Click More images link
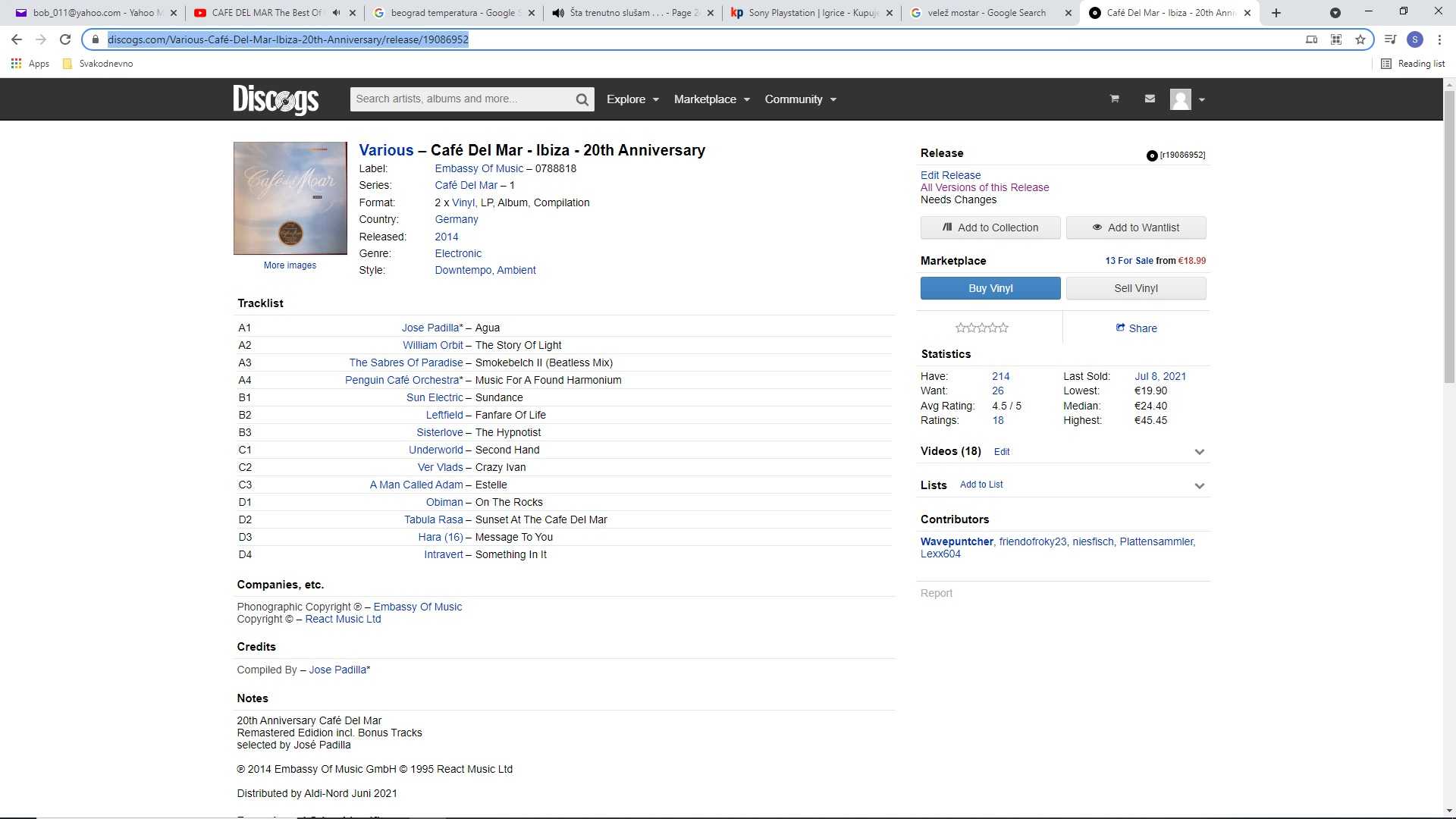 [x=290, y=265]
